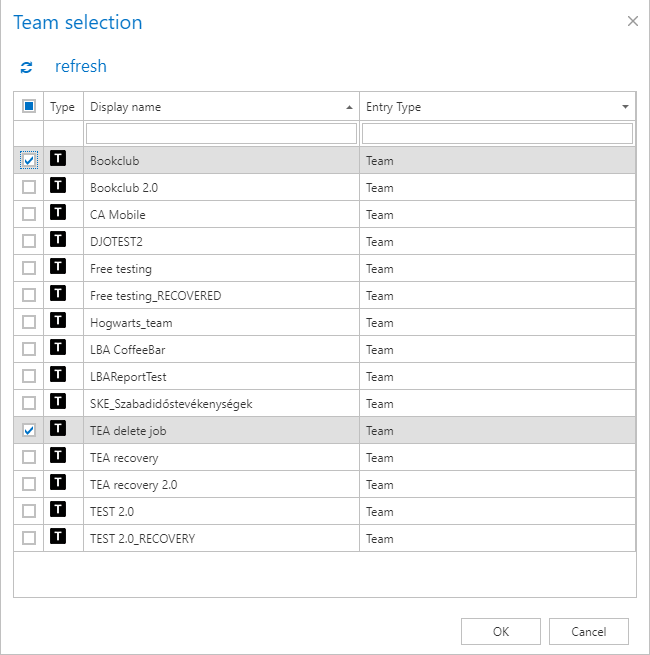Open the Entry Type column dropdown arrow
The height and width of the screenshot is (655, 650).
click(625, 107)
